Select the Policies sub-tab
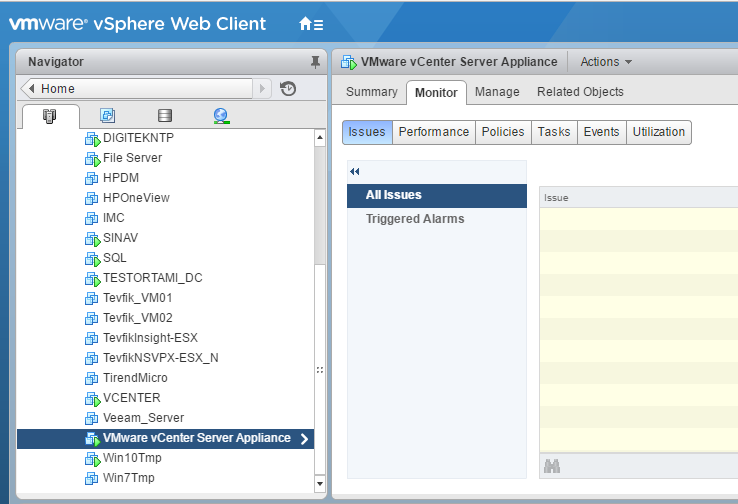 (503, 132)
